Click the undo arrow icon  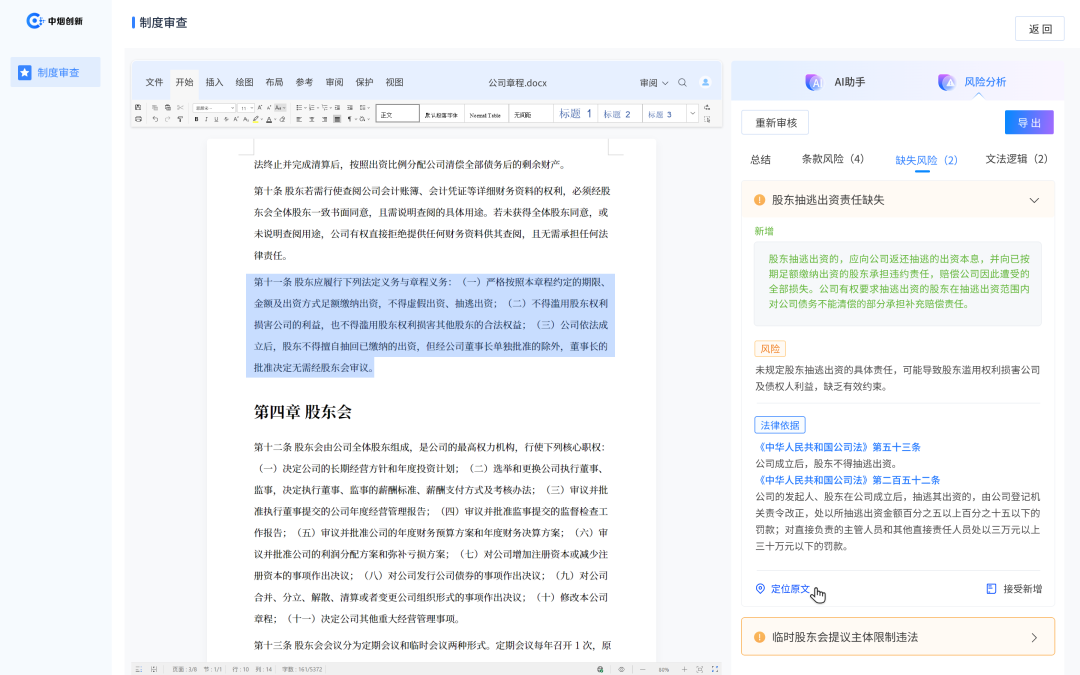[x=155, y=119]
